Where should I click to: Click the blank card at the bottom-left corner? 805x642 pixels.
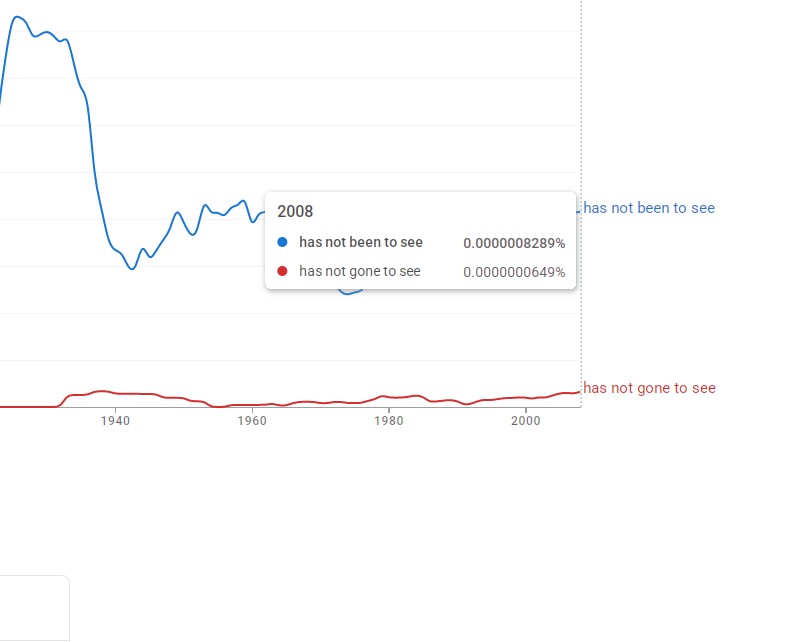[x=33, y=608]
